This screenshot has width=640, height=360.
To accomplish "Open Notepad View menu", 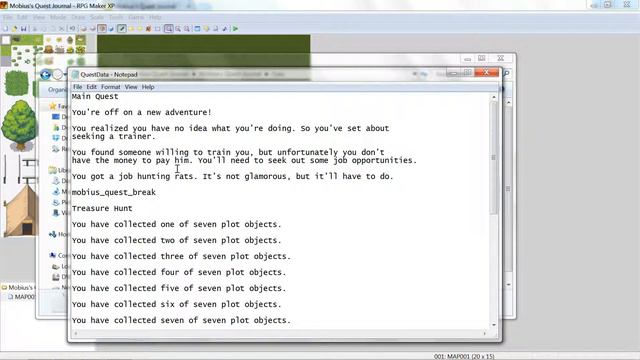I will pos(131,87).
